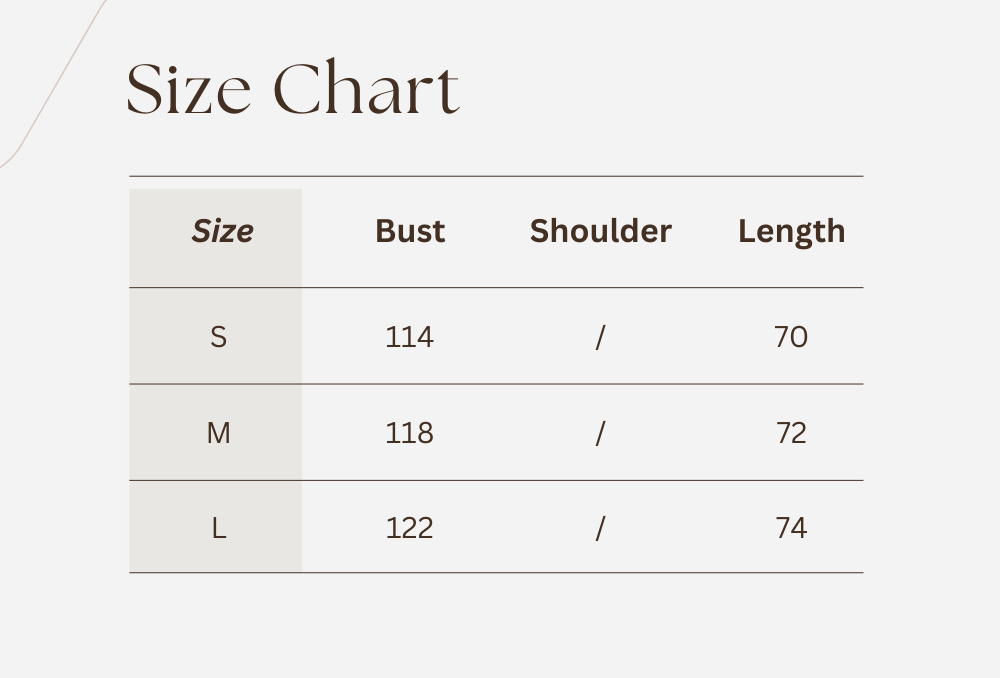
Task: Select the length value 72
Action: click(790, 433)
